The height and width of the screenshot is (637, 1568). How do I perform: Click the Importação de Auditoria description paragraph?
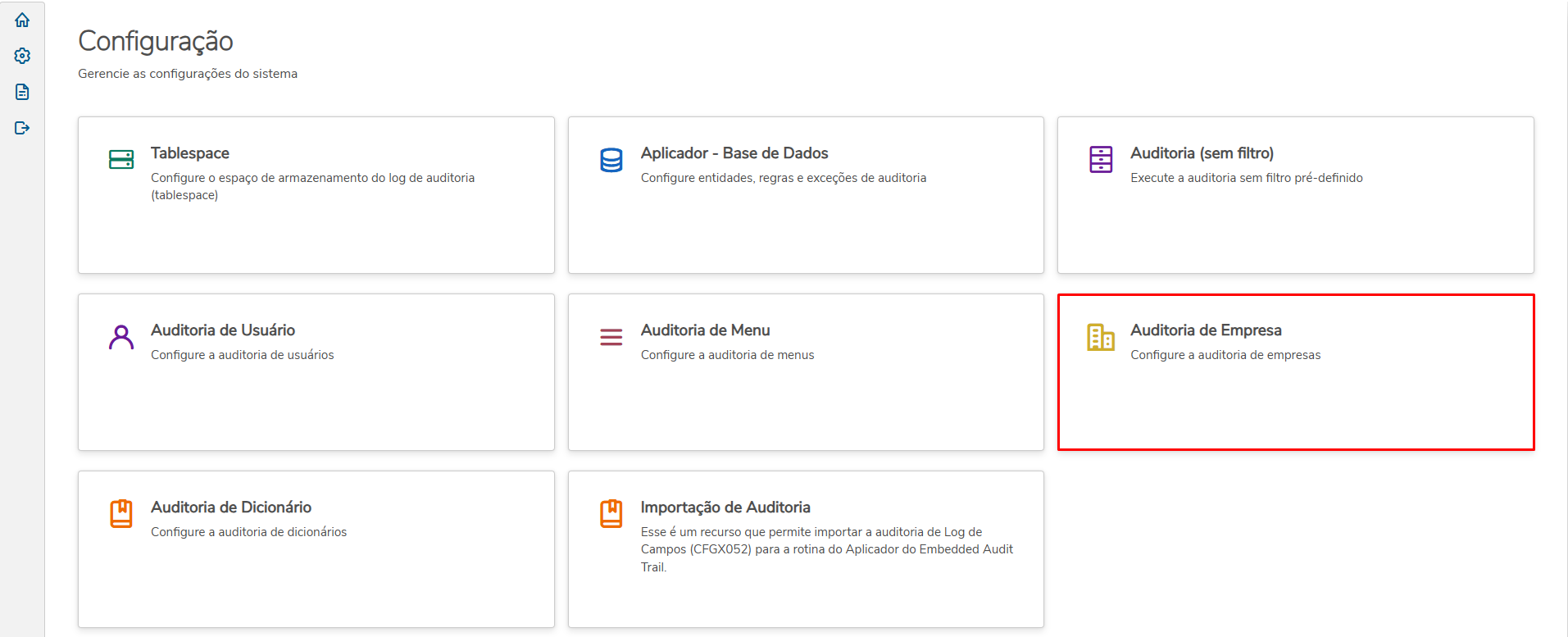[827, 549]
